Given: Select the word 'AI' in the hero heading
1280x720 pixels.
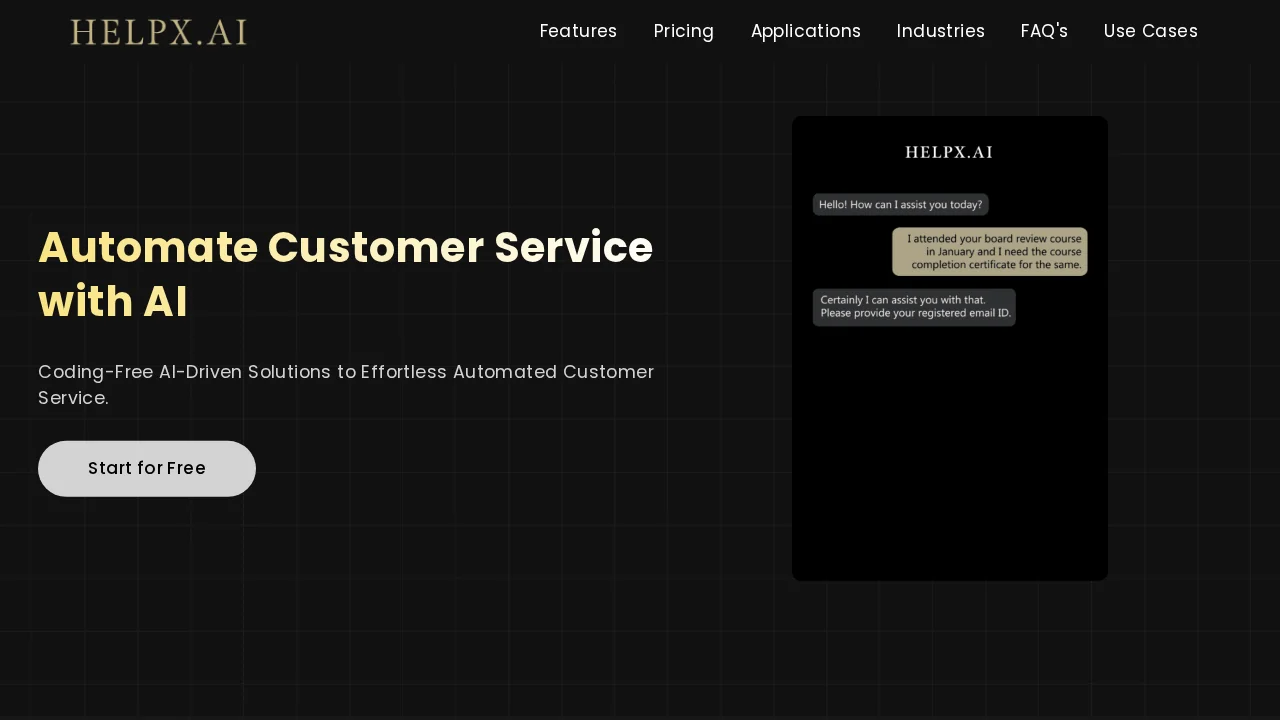Looking at the screenshot, I should (163, 301).
